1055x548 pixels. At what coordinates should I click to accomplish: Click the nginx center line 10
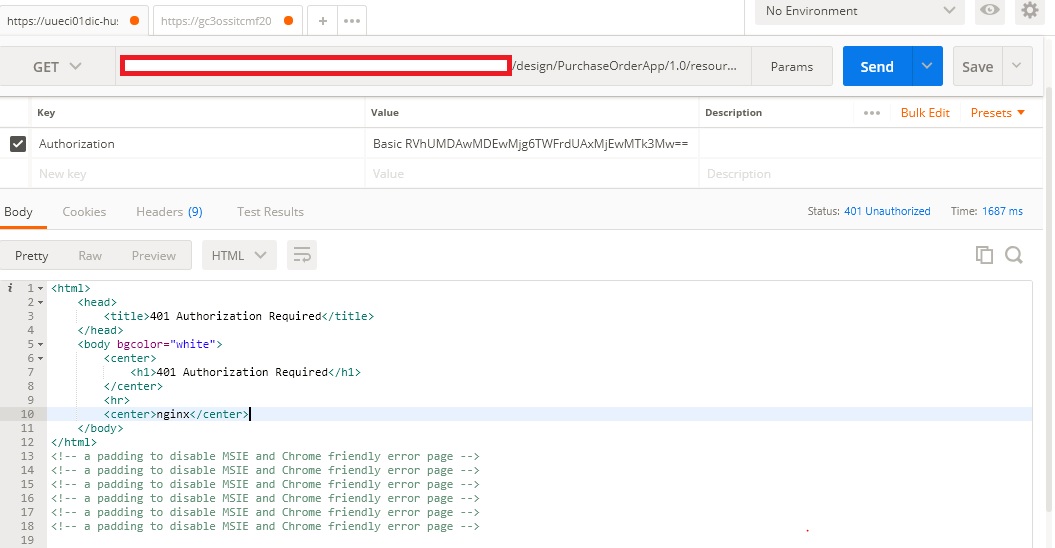(x=176, y=414)
